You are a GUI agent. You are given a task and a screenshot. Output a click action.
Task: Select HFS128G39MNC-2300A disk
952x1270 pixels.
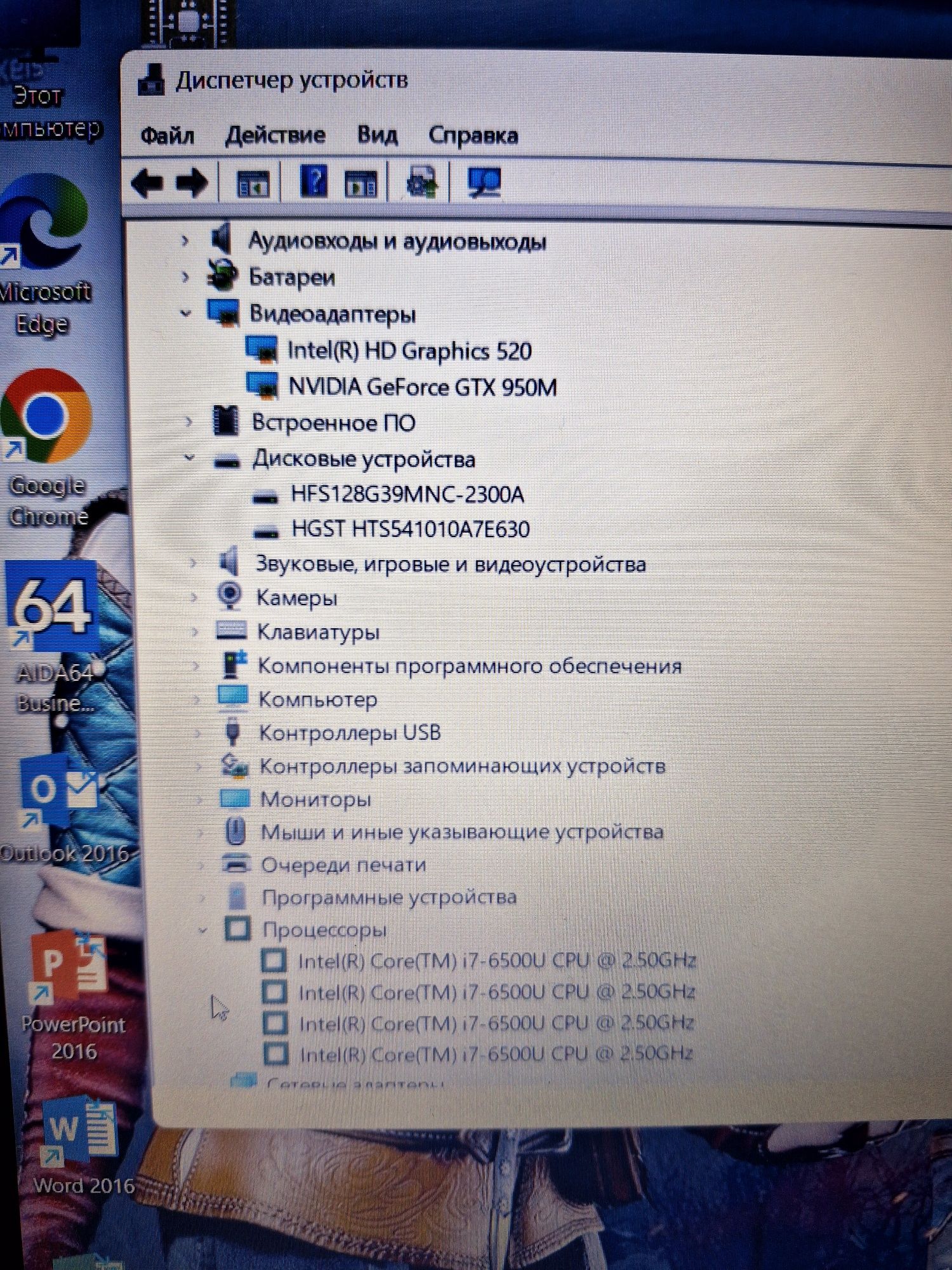[x=407, y=494]
